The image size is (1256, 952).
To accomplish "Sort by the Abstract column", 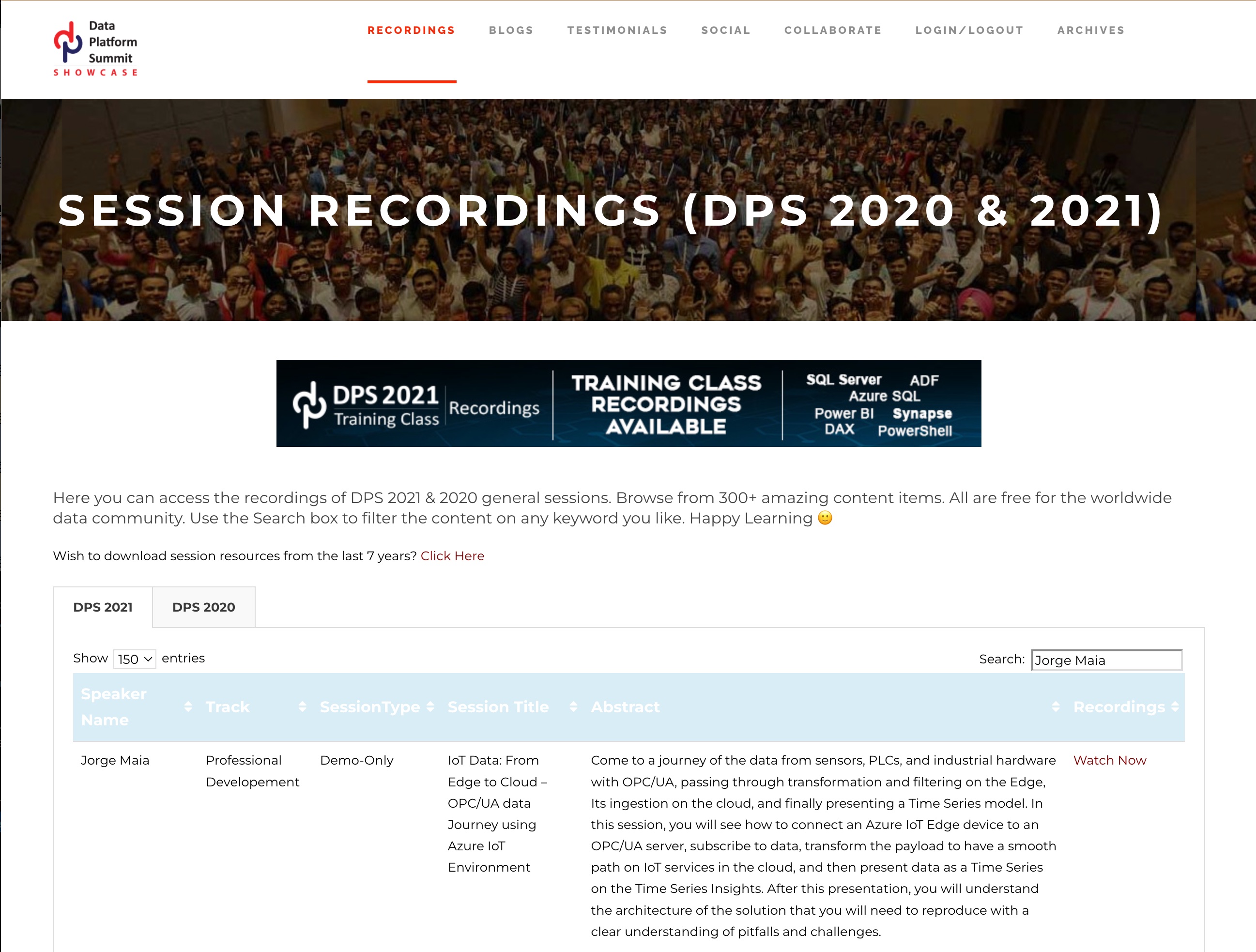I will (825, 707).
